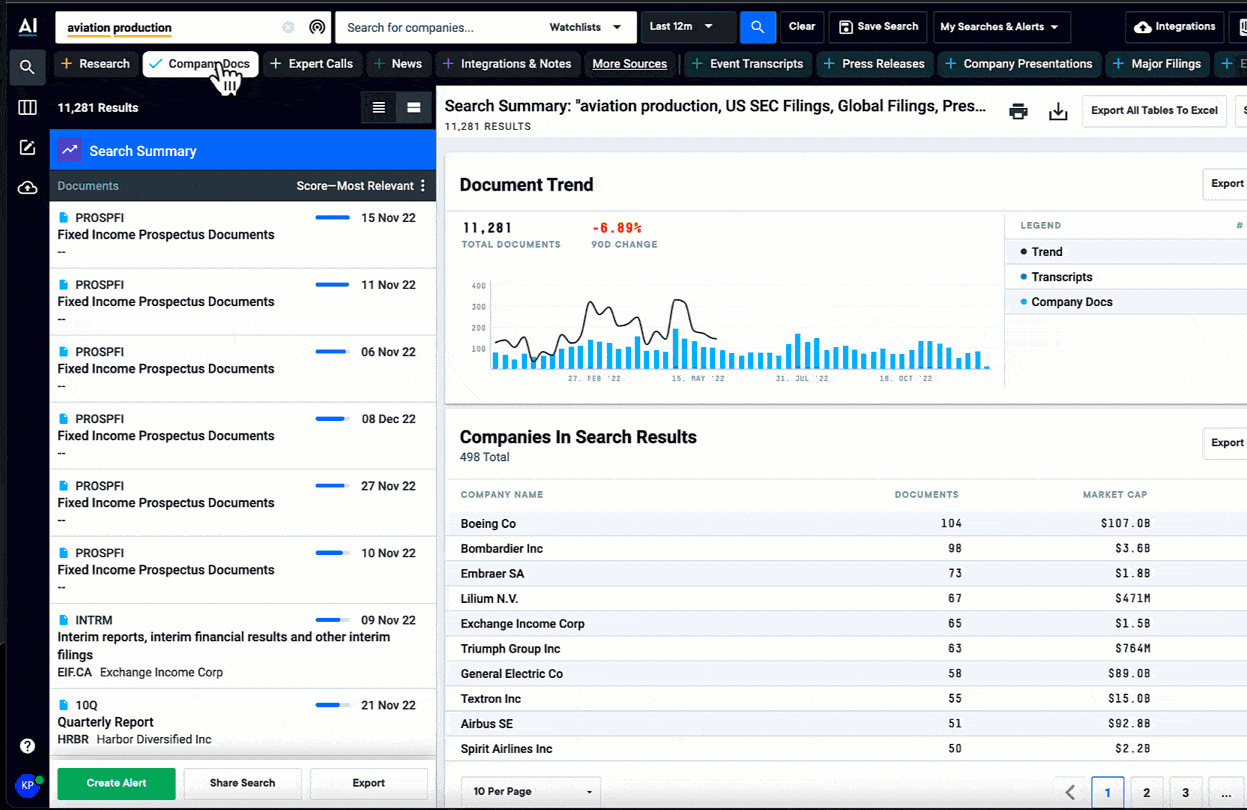Clear the aviation production keyword with X icon

(x=288, y=27)
